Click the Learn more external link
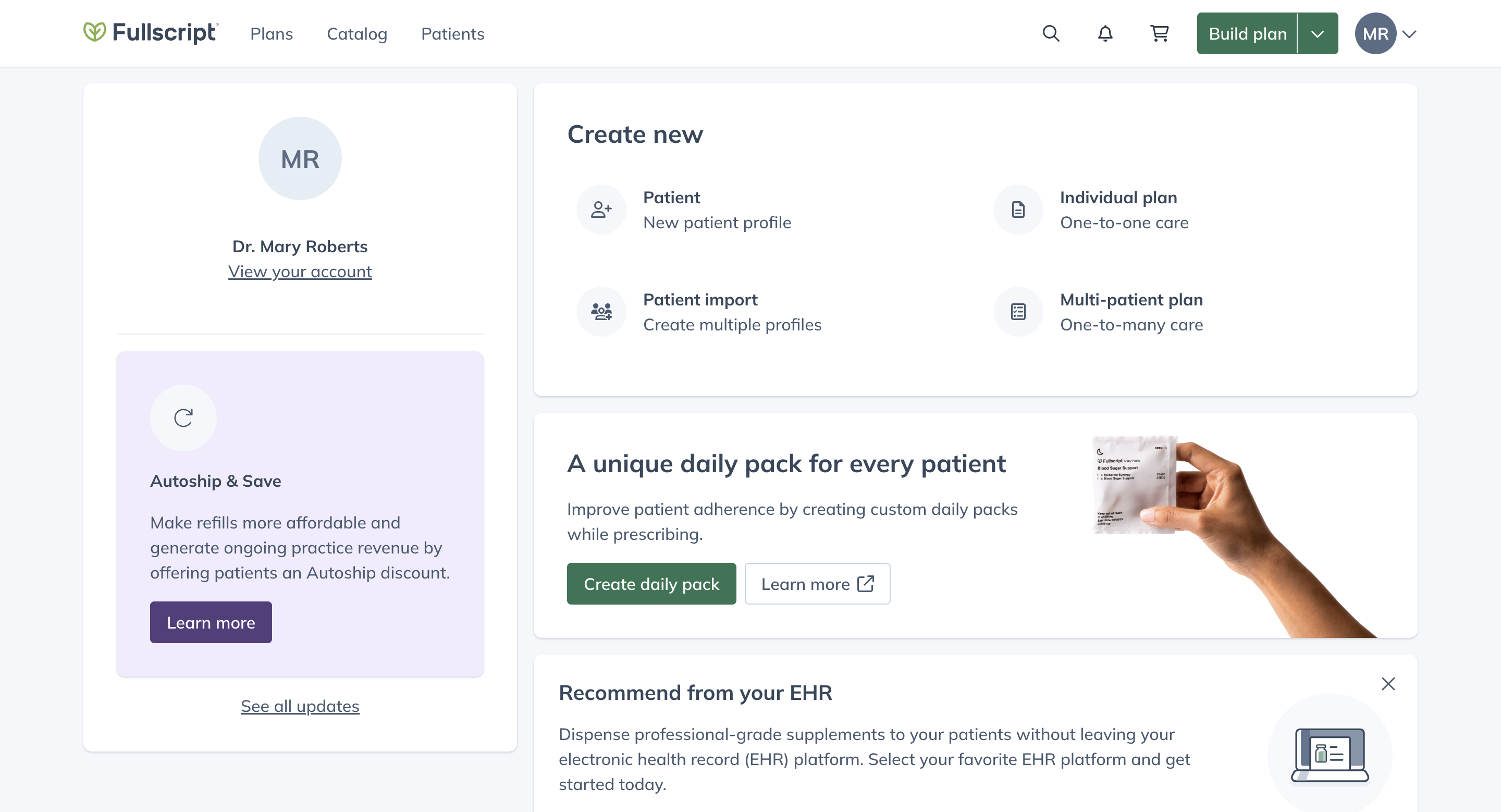This screenshot has height=812, width=1501. point(818,583)
